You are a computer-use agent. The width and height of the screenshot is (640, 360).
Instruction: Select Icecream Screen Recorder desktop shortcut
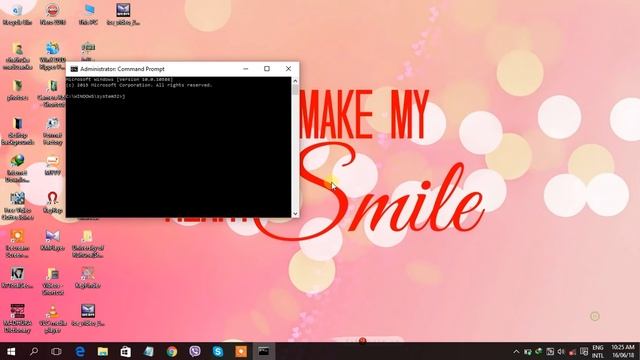[x=17, y=243]
